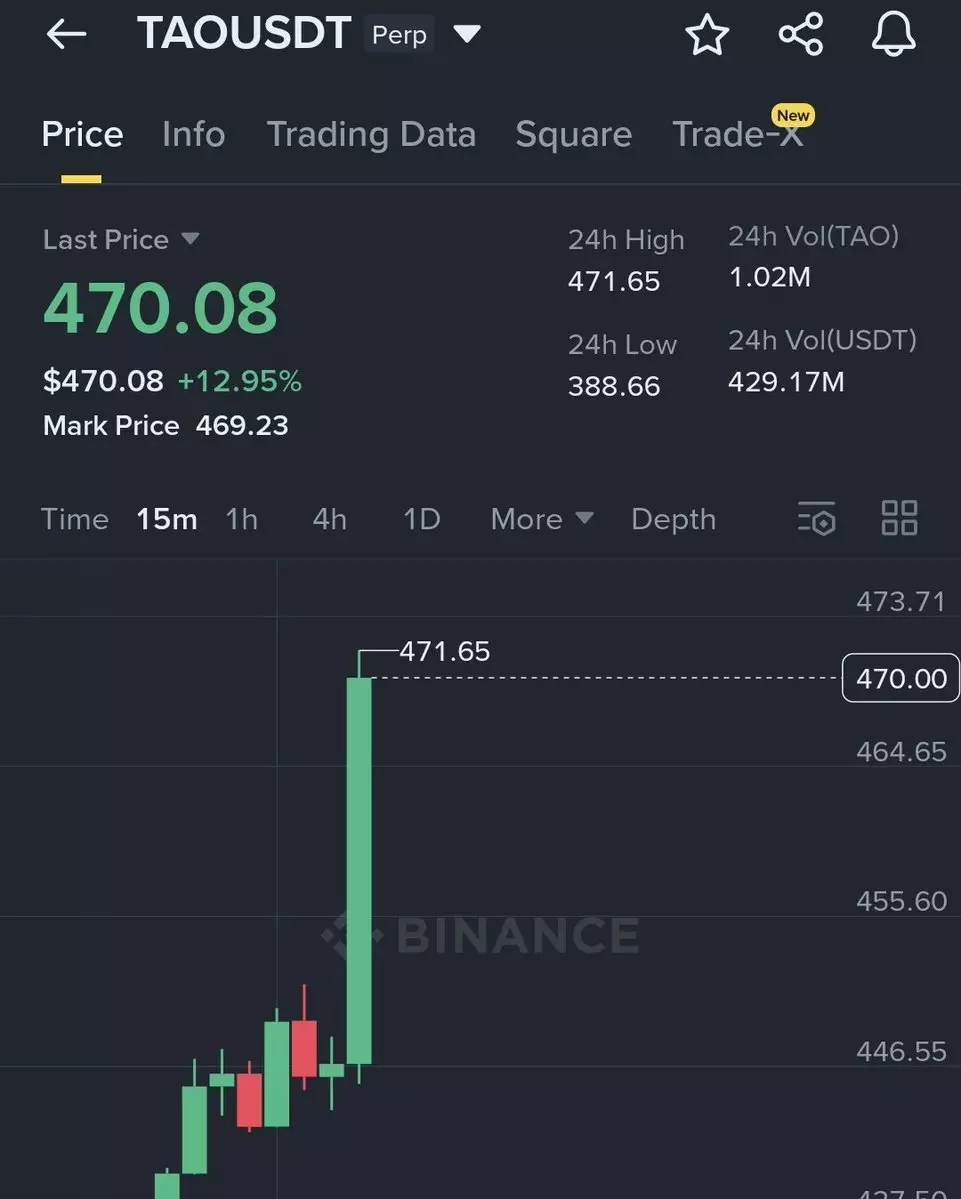Open the Trading Data tab
The height and width of the screenshot is (1199, 961).
click(371, 134)
